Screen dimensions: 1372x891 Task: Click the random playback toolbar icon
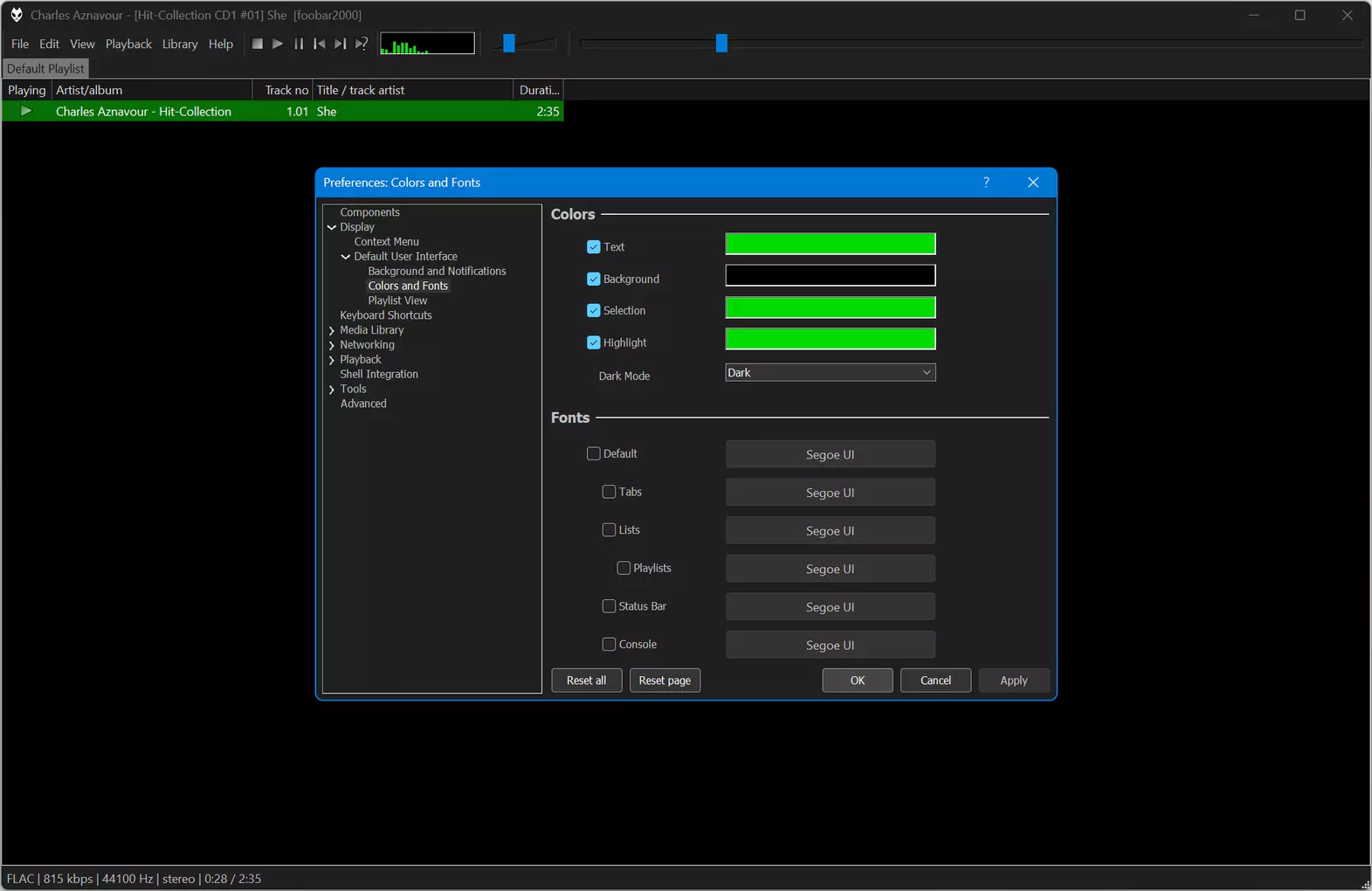point(362,44)
